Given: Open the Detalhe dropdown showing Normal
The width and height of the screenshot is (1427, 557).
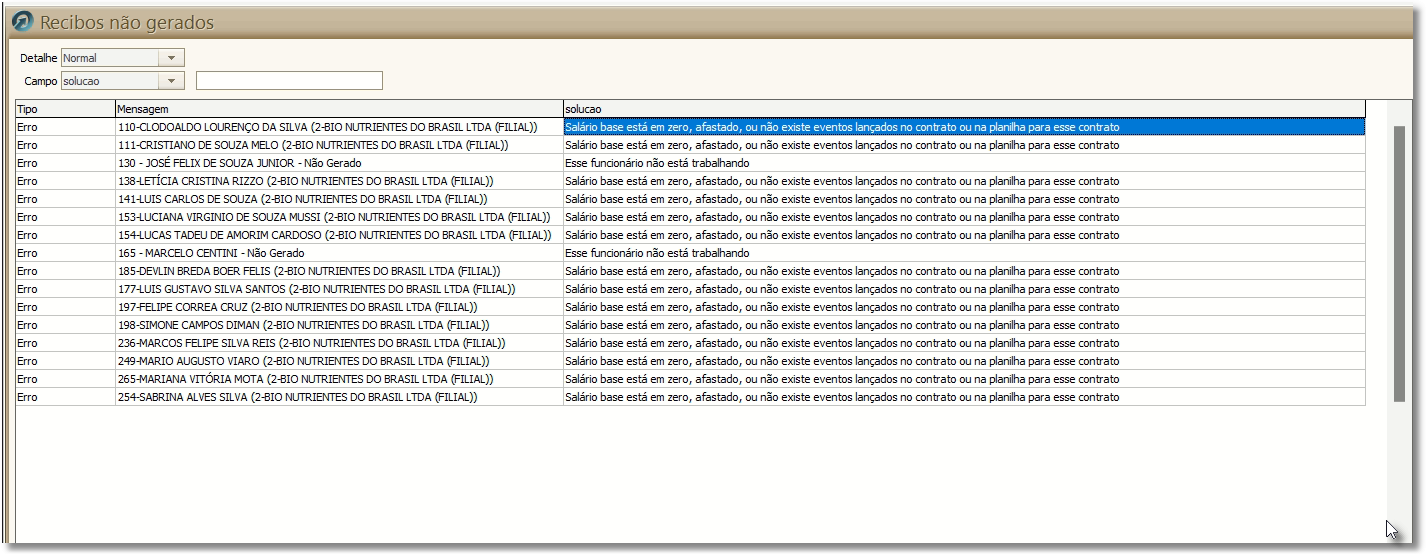Looking at the screenshot, I should click(123, 58).
